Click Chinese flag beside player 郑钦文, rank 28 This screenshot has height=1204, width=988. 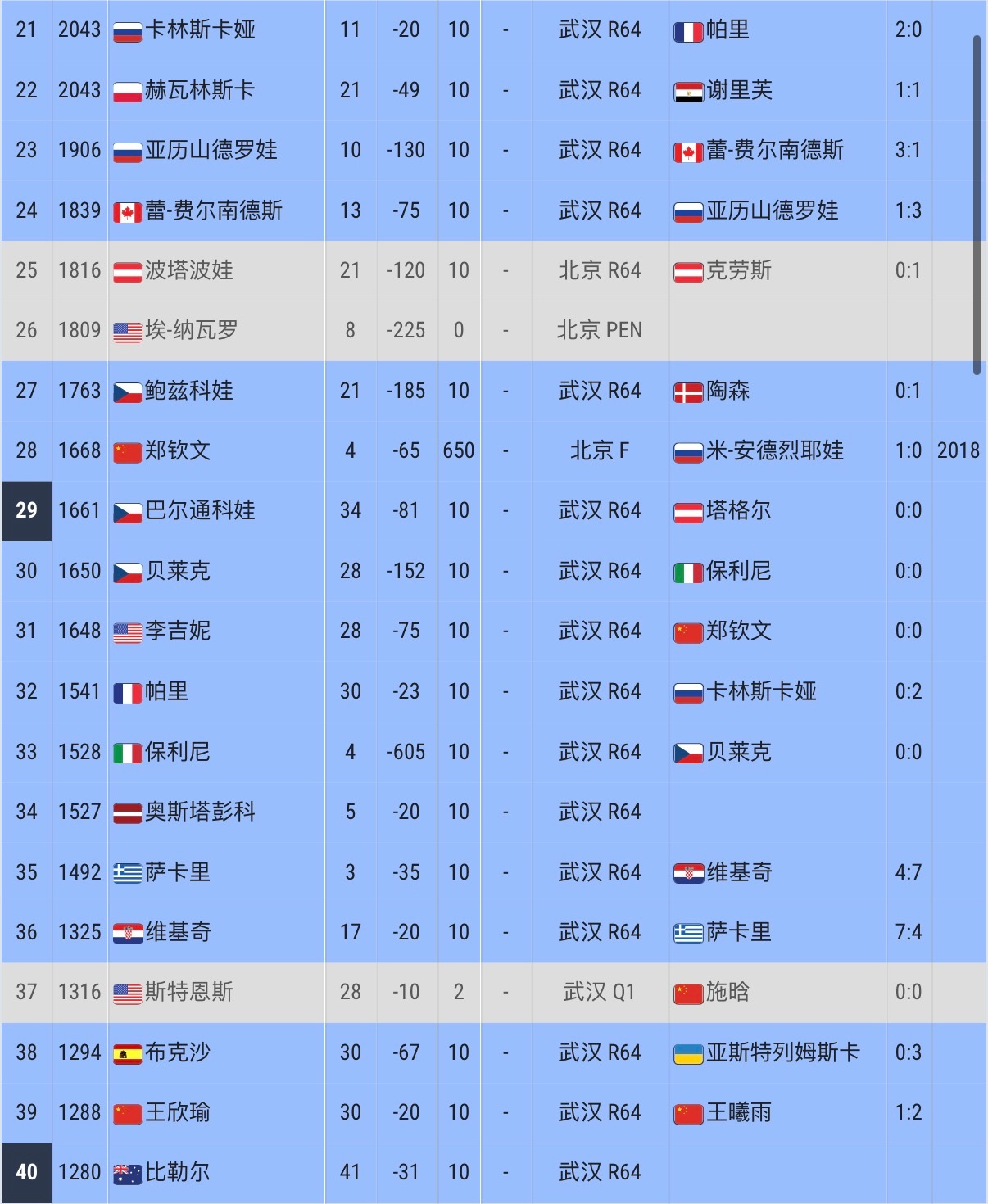pyautogui.click(x=127, y=453)
